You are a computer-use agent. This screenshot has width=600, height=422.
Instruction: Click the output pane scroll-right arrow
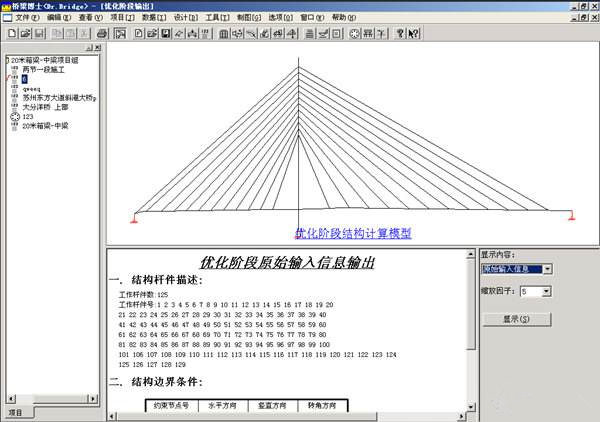pos(461,416)
